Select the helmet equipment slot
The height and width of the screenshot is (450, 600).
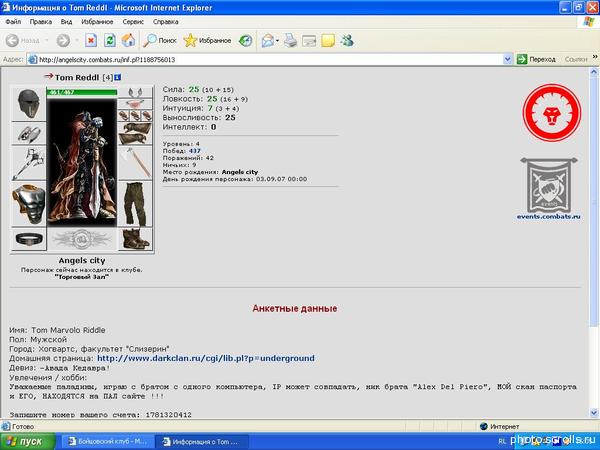29,104
